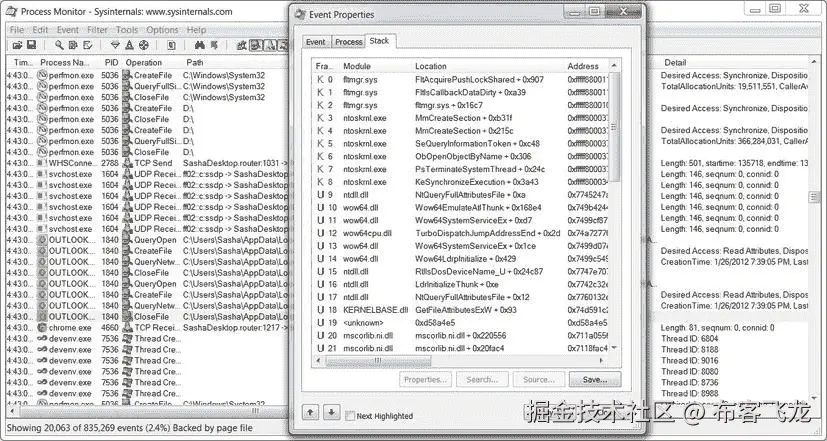Select the frame 19 <unknown> module row
This screenshot has height=441, width=827.
461,323
